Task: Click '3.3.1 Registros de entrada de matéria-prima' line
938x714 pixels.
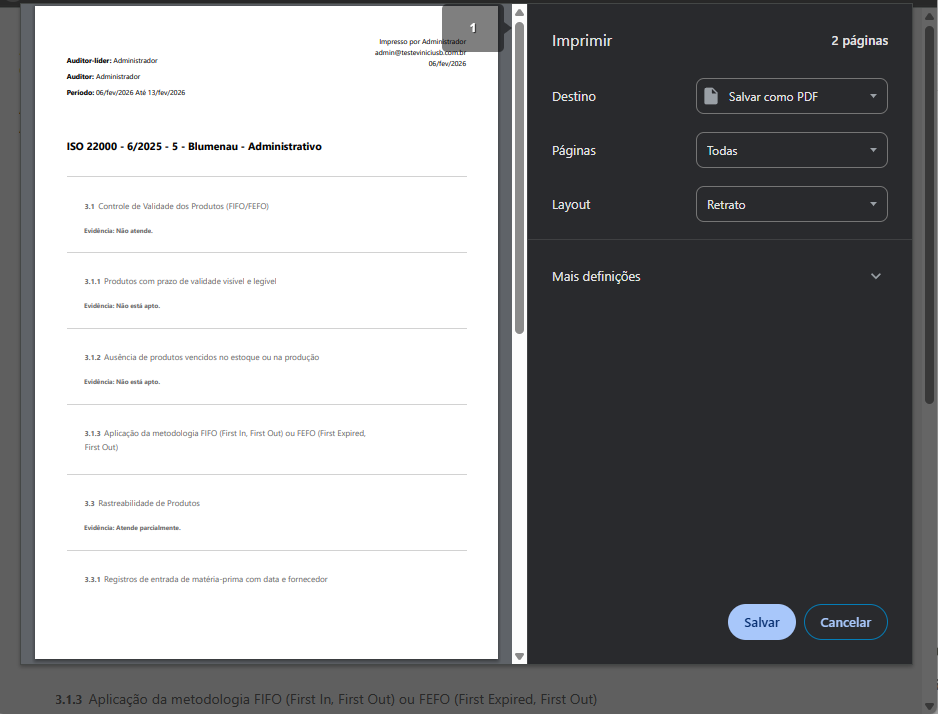Action: coord(206,579)
